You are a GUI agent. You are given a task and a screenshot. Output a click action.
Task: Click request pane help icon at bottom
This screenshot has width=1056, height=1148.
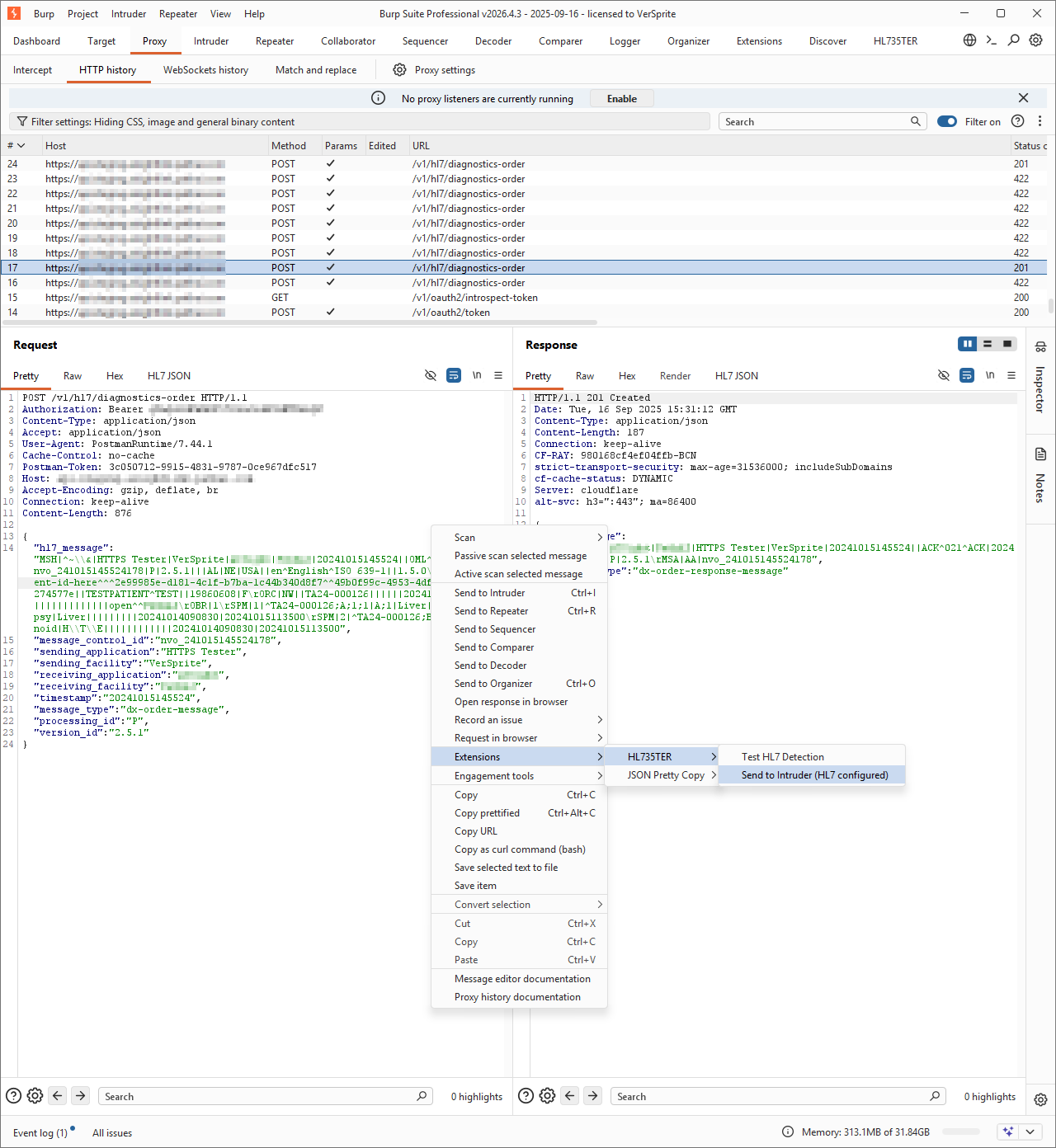click(14, 1096)
